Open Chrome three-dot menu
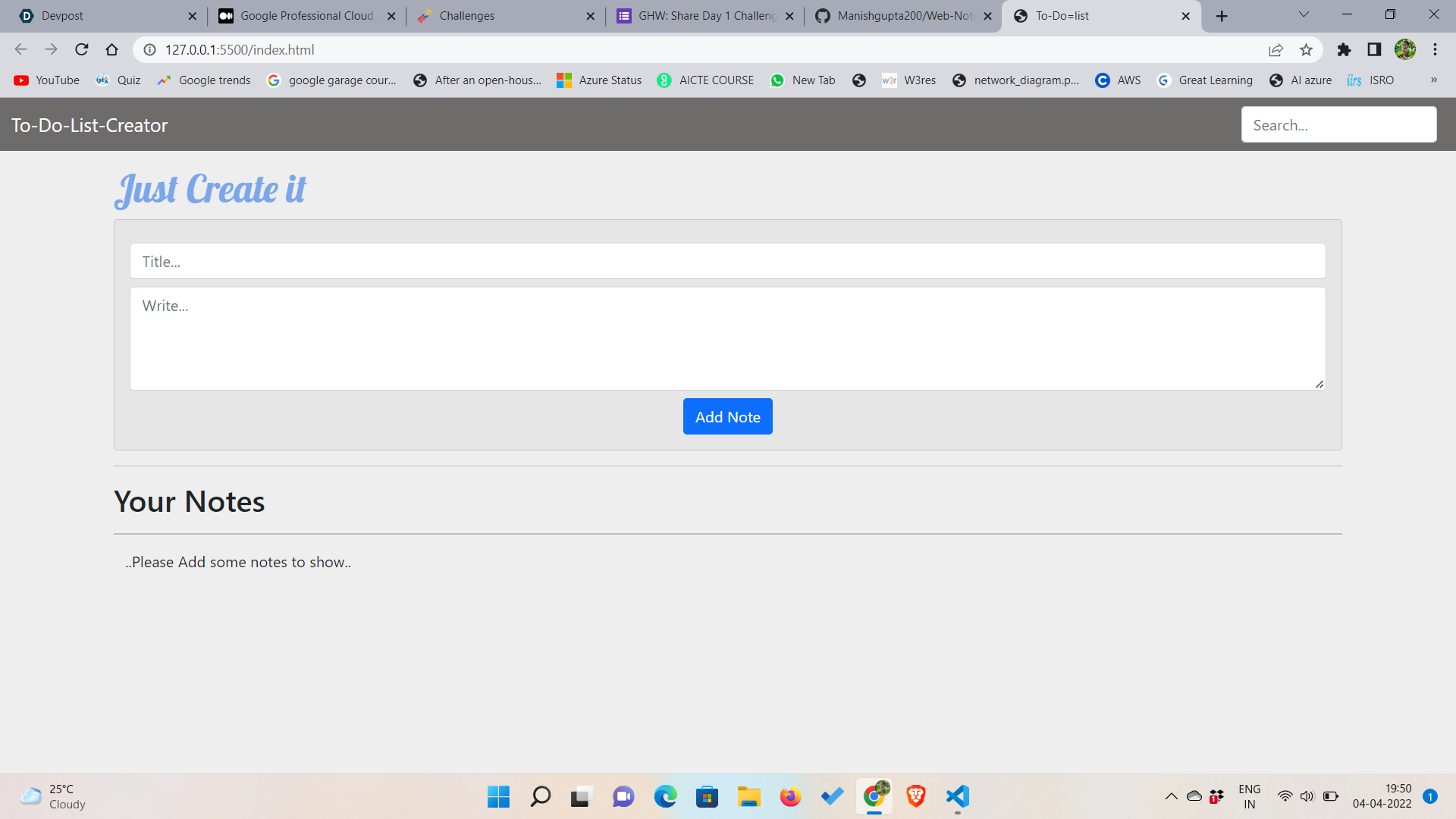Screen dimensions: 1456x819 (1435, 49)
